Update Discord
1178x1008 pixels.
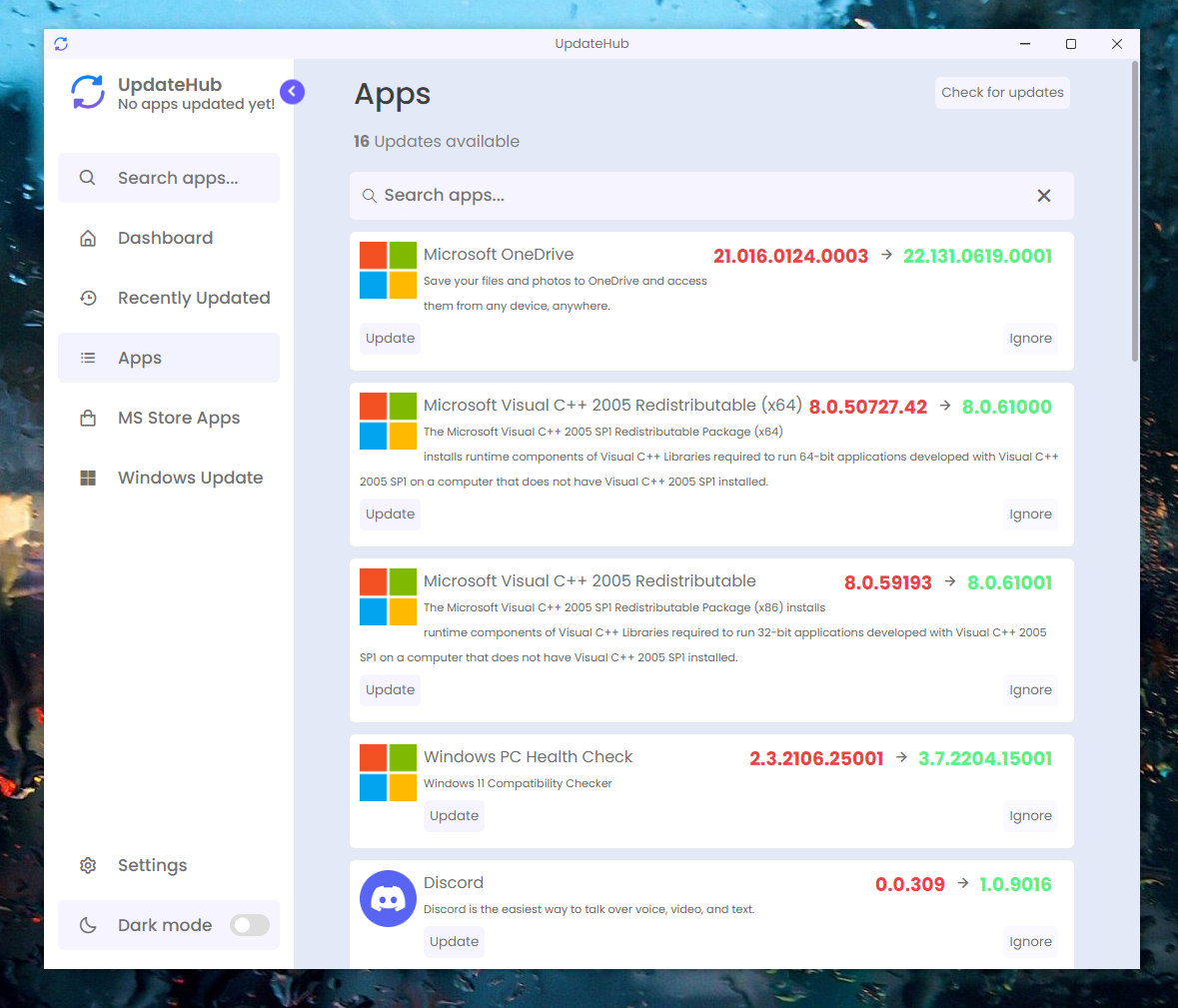(x=454, y=941)
